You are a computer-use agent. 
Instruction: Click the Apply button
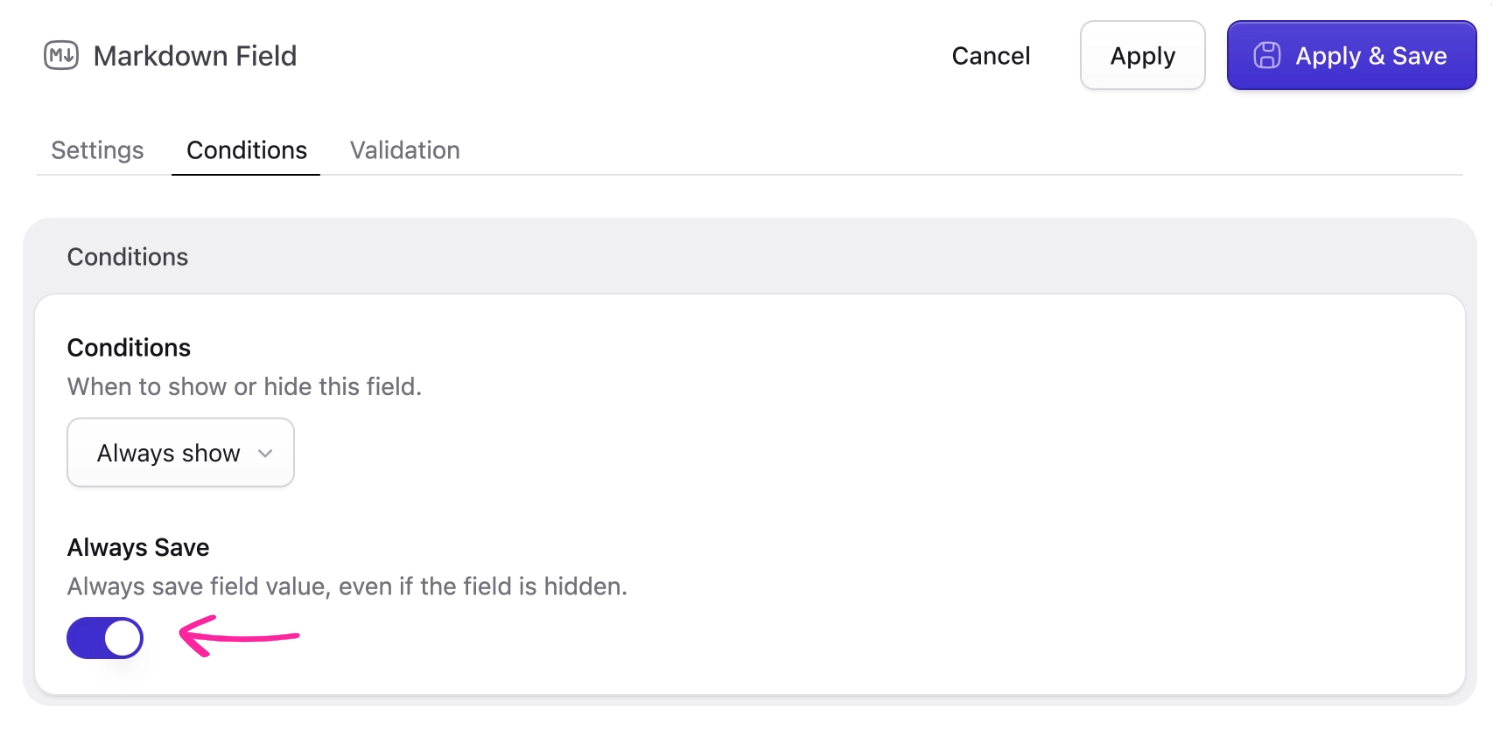pos(1142,56)
